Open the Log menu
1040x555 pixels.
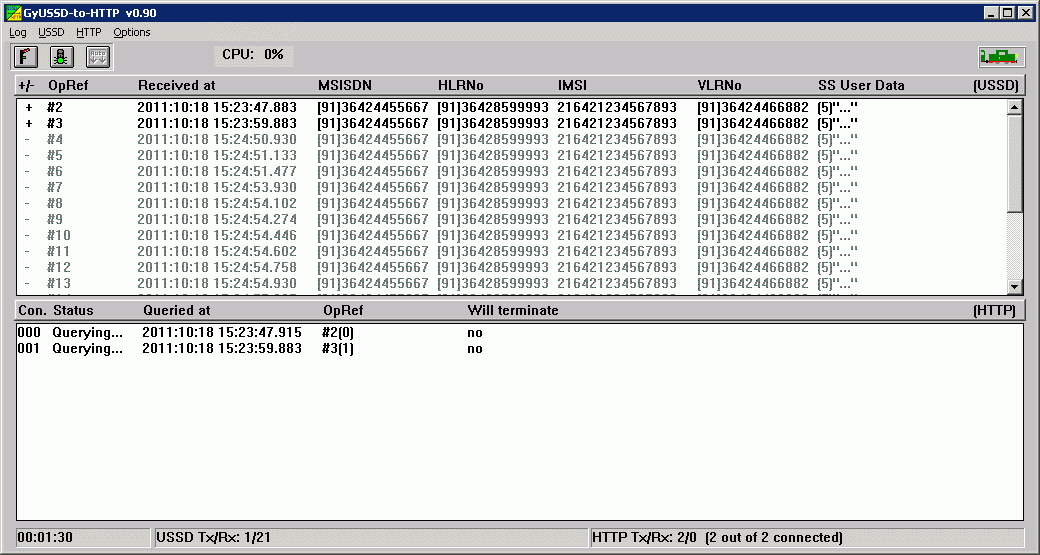pos(18,32)
